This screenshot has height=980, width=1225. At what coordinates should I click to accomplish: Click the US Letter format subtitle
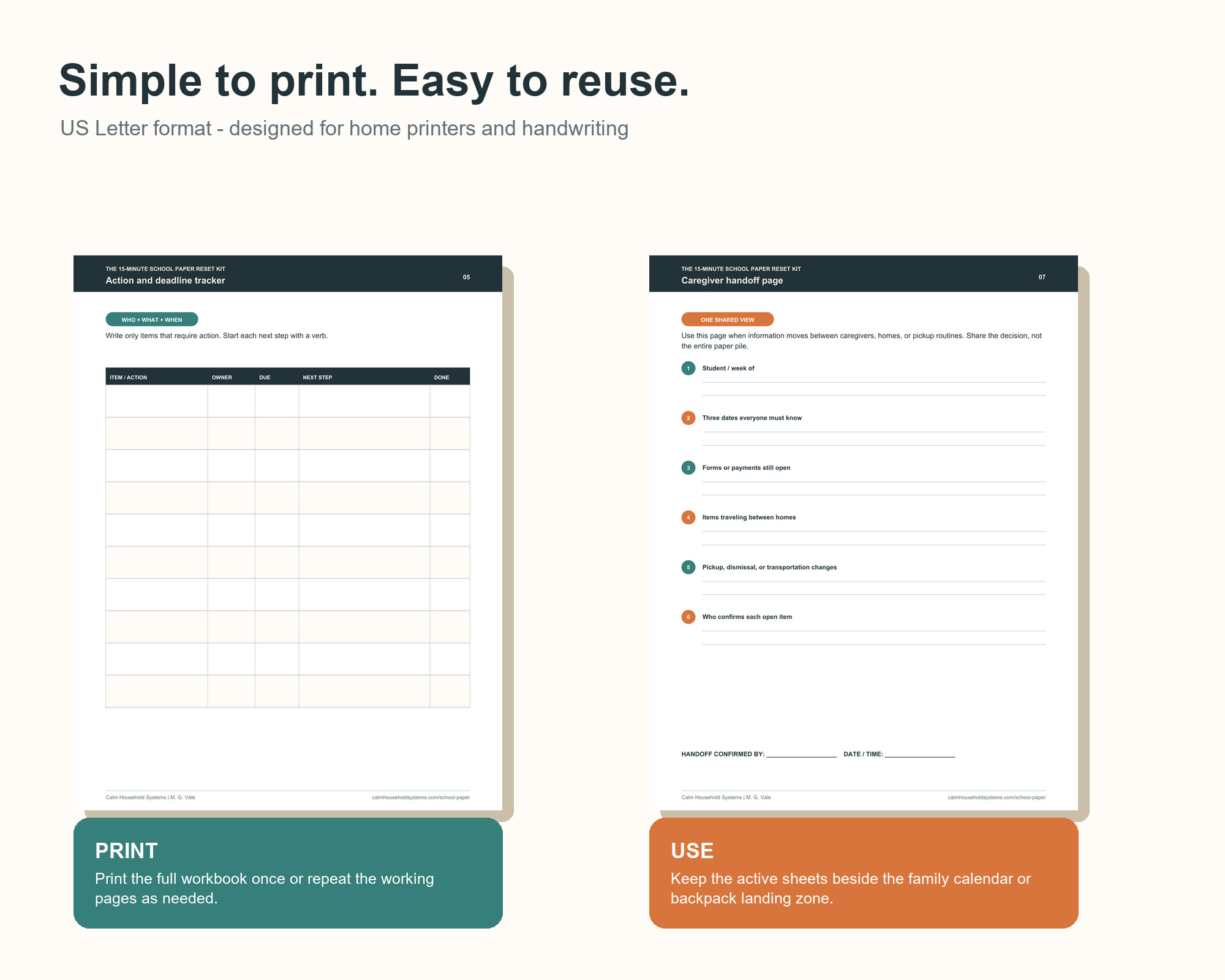click(x=344, y=129)
